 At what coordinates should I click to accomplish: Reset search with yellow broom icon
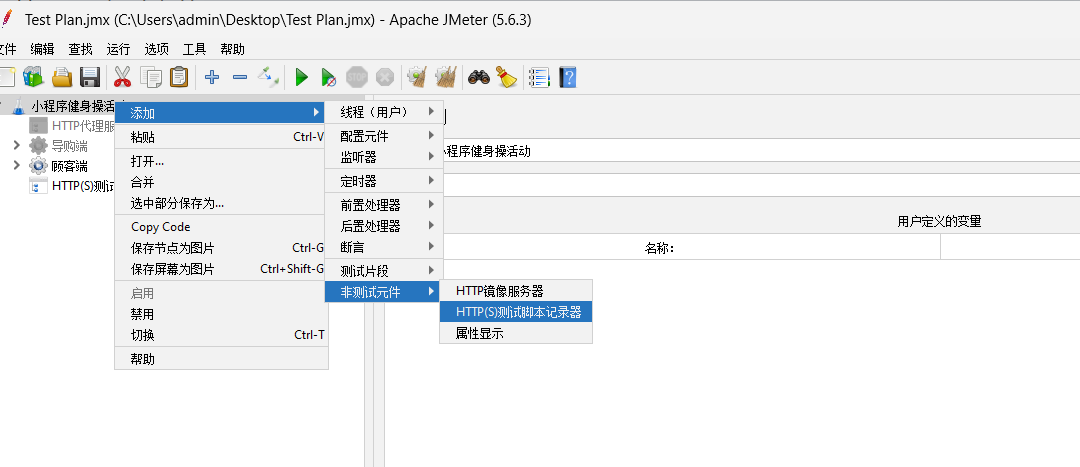[x=508, y=77]
